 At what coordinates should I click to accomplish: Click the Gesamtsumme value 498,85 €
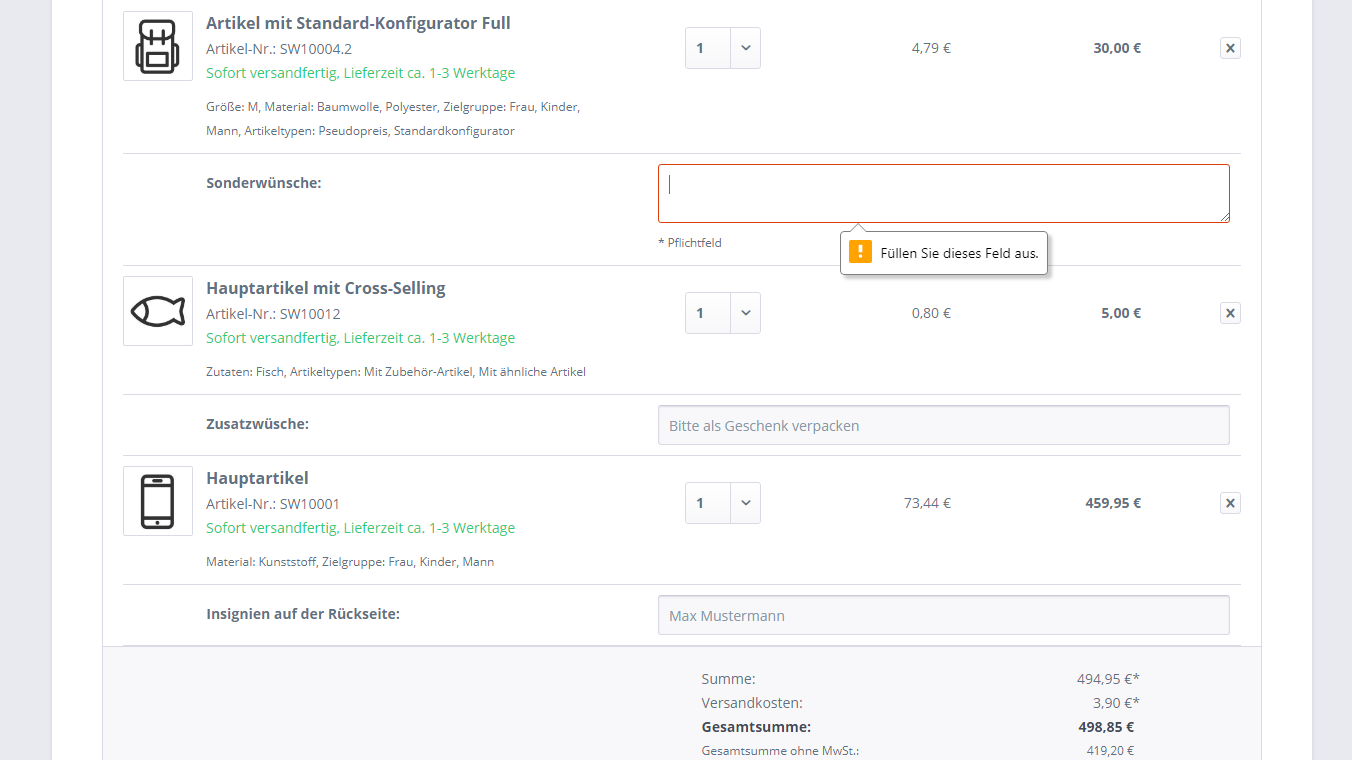tap(1106, 727)
